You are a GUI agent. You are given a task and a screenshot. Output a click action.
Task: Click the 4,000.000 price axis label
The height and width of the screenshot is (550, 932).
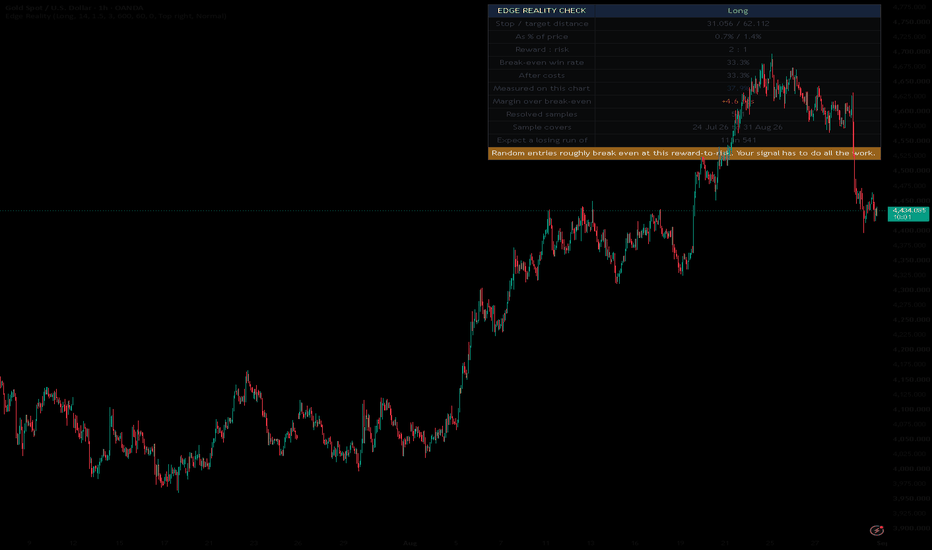pyautogui.click(x=911, y=469)
